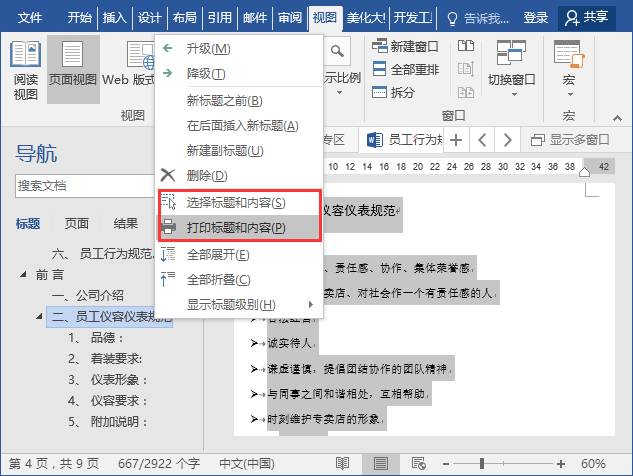This screenshot has height=476, width=633.
Task: Collapse the 前言 heading in navigation tree
Action: point(23,274)
